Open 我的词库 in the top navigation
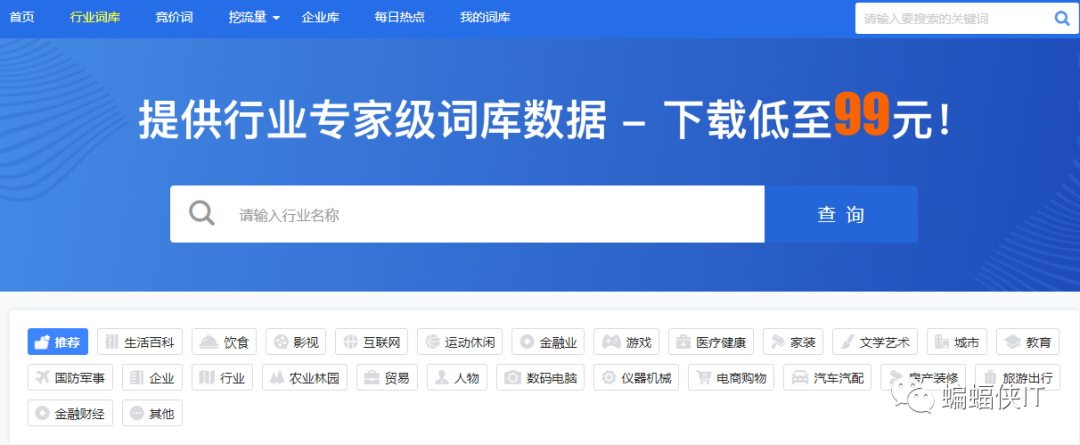Screen dimensions: 1080x445 click(x=485, y=17)
